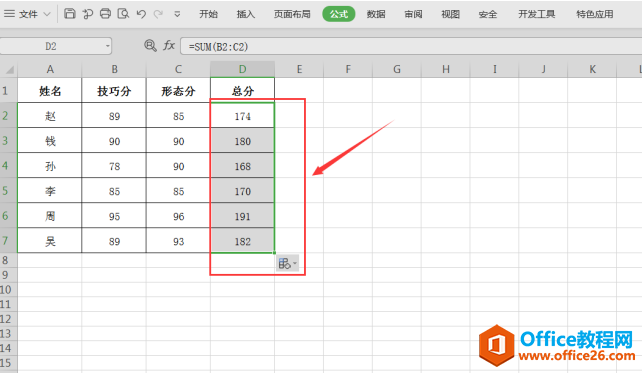Click total cell showing 174

tap(242, 116)
